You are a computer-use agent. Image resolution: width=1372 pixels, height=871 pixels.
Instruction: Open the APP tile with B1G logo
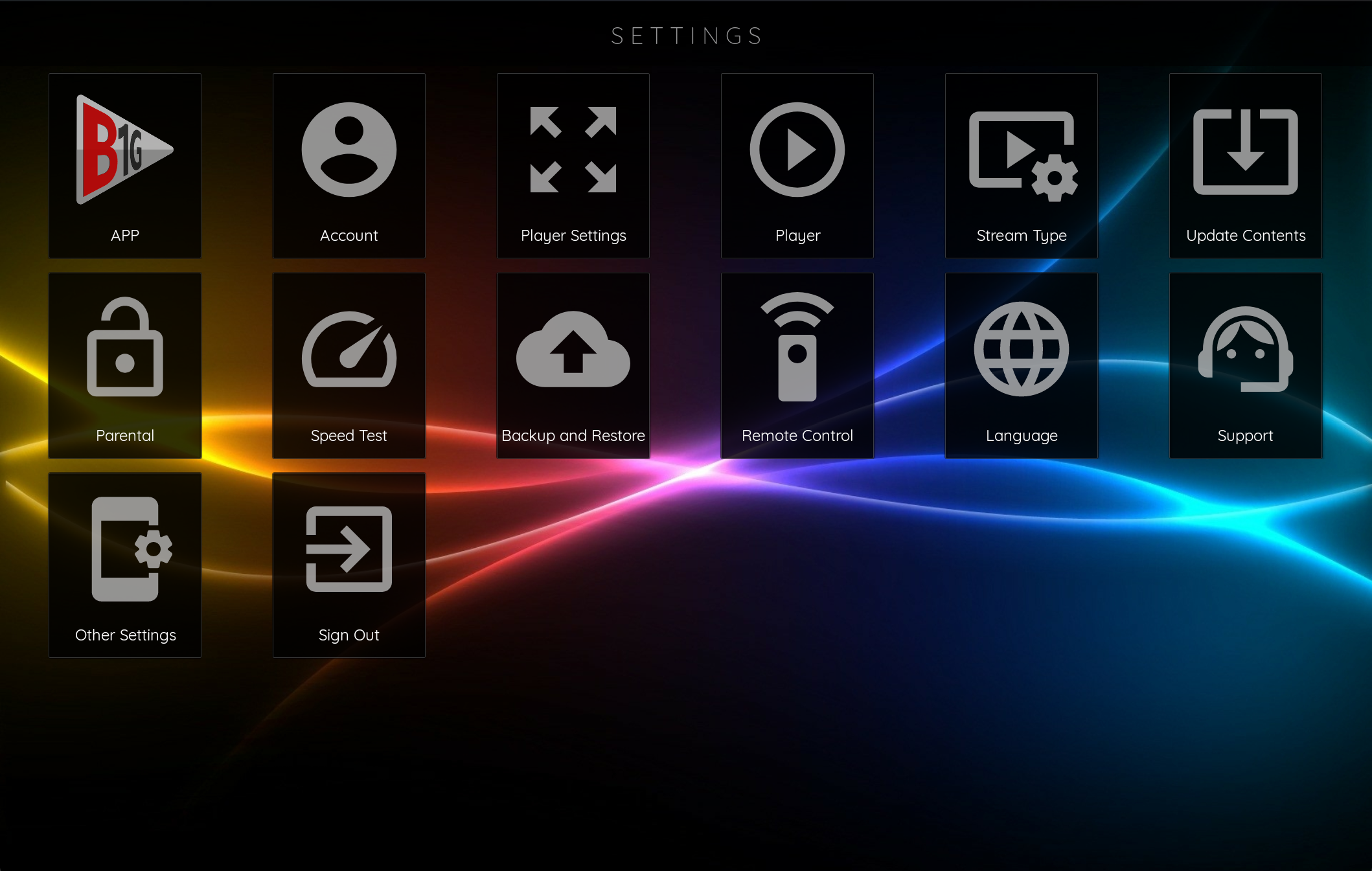pos(124,150)
